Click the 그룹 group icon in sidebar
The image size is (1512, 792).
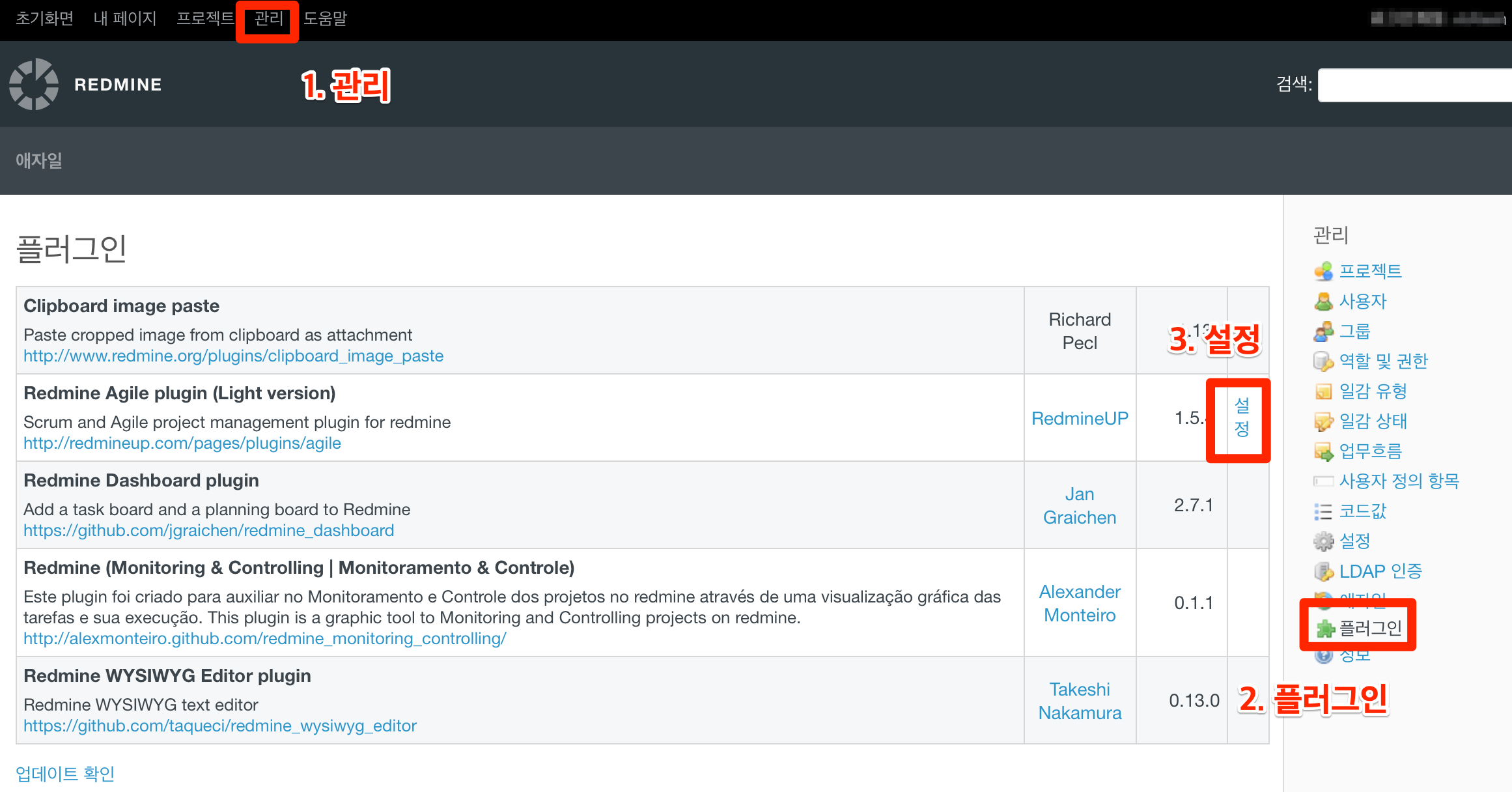[x=1323, y=332]
